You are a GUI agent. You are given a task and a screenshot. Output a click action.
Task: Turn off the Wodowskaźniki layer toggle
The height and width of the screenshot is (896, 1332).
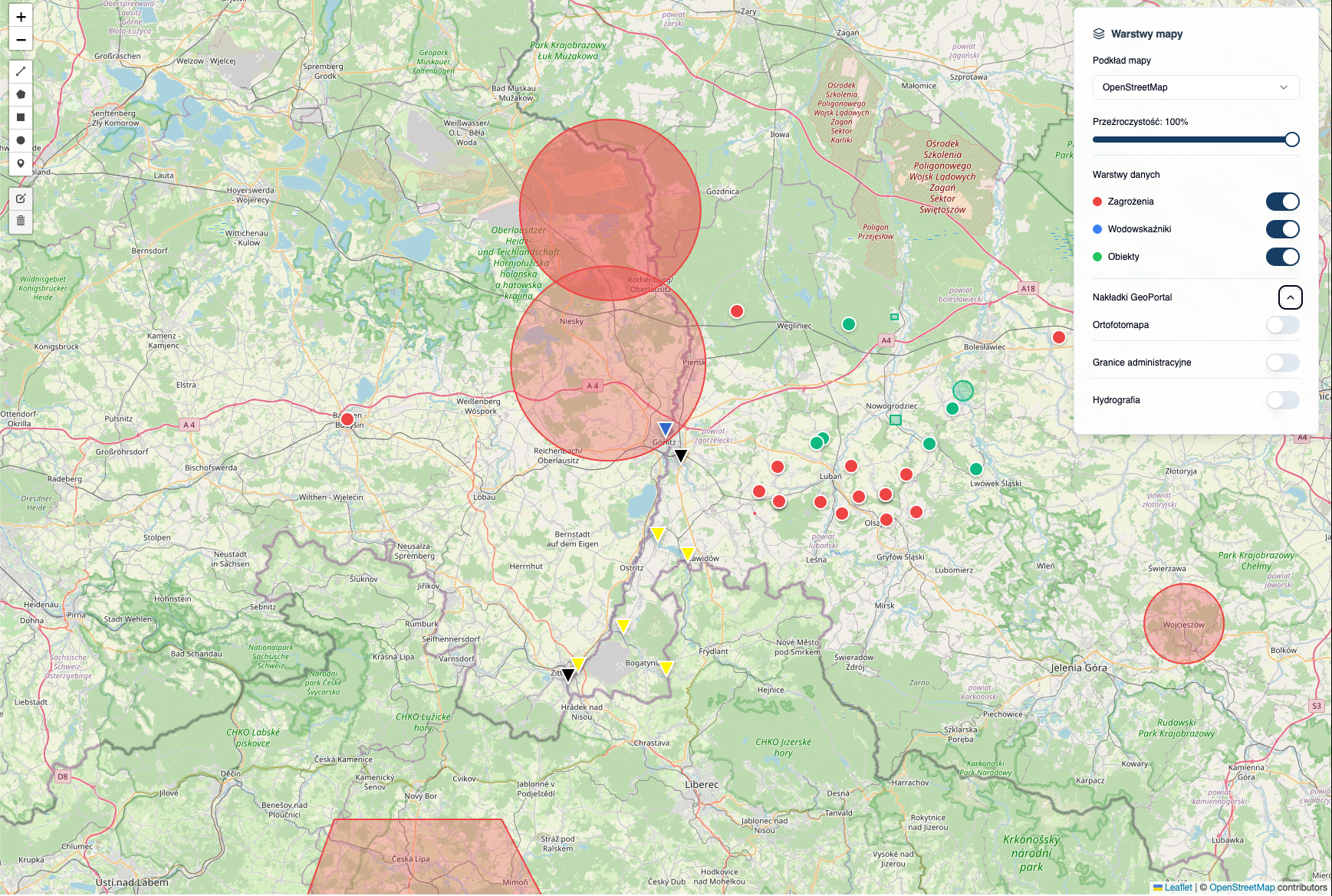1282,229
